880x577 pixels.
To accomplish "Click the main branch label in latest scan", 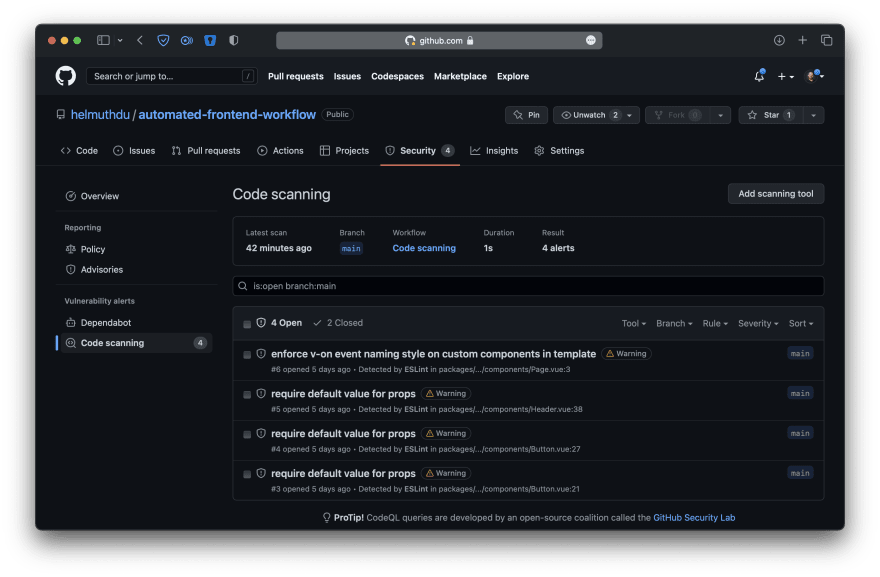I will [x=351, y=248].
